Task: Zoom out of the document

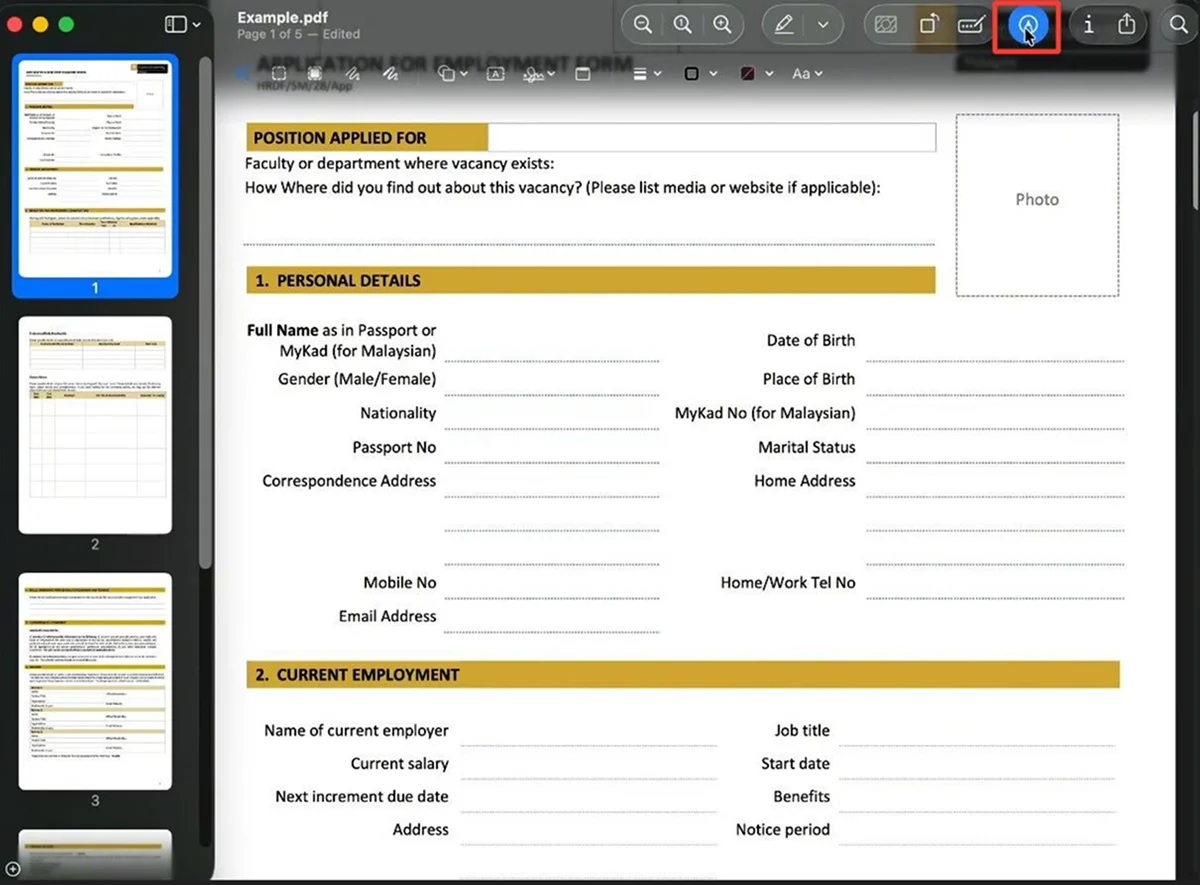Action: click(x=643, y=25)
